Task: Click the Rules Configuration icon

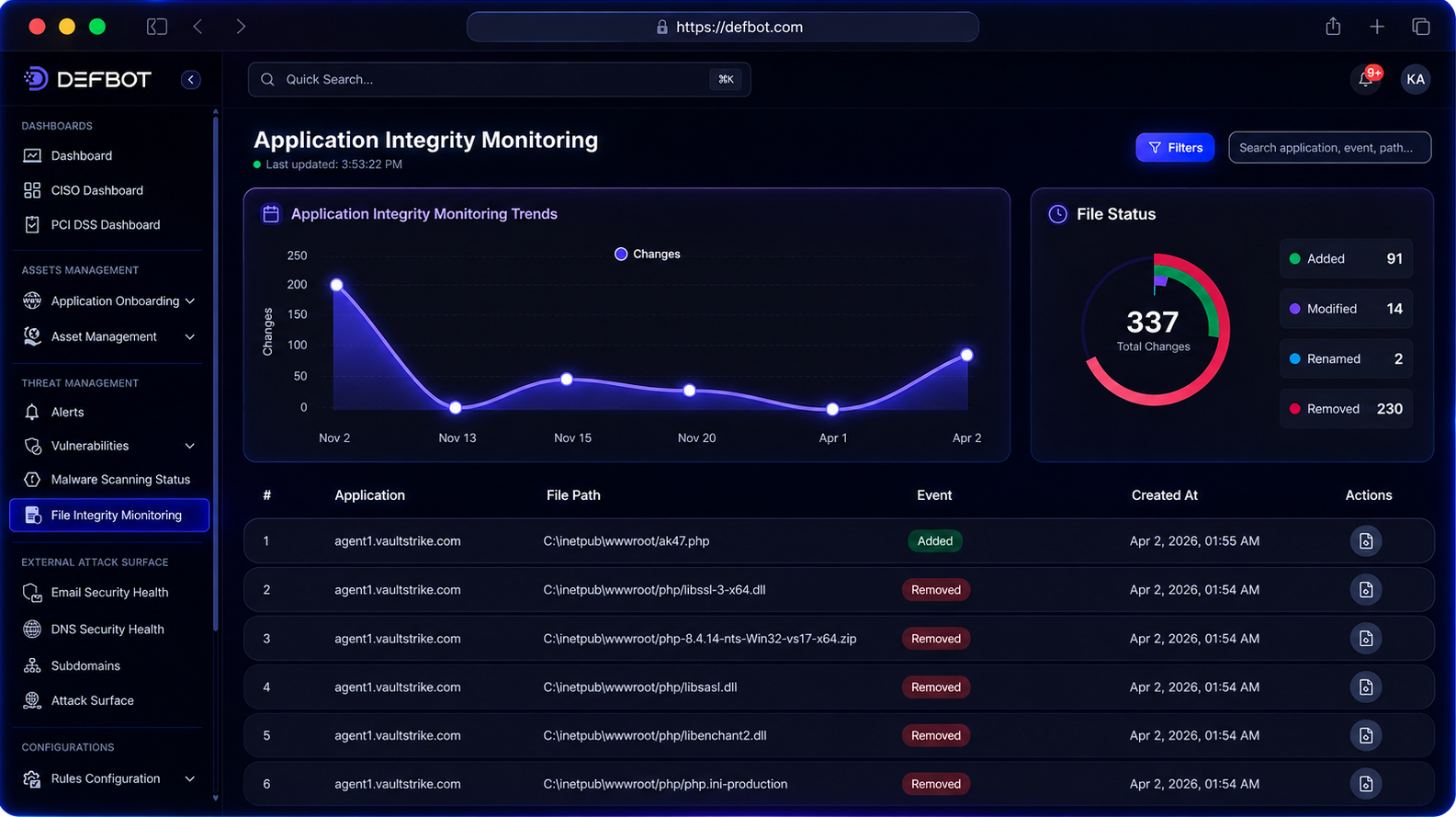Action: pyautogui.click(x=32, y=778)
